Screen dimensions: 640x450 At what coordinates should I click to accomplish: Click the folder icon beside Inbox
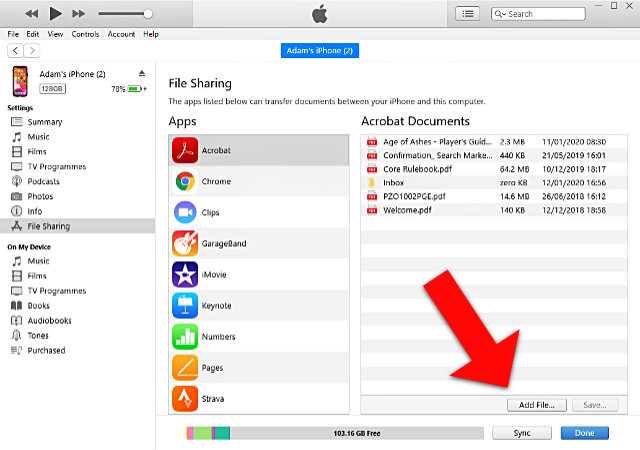371,183
